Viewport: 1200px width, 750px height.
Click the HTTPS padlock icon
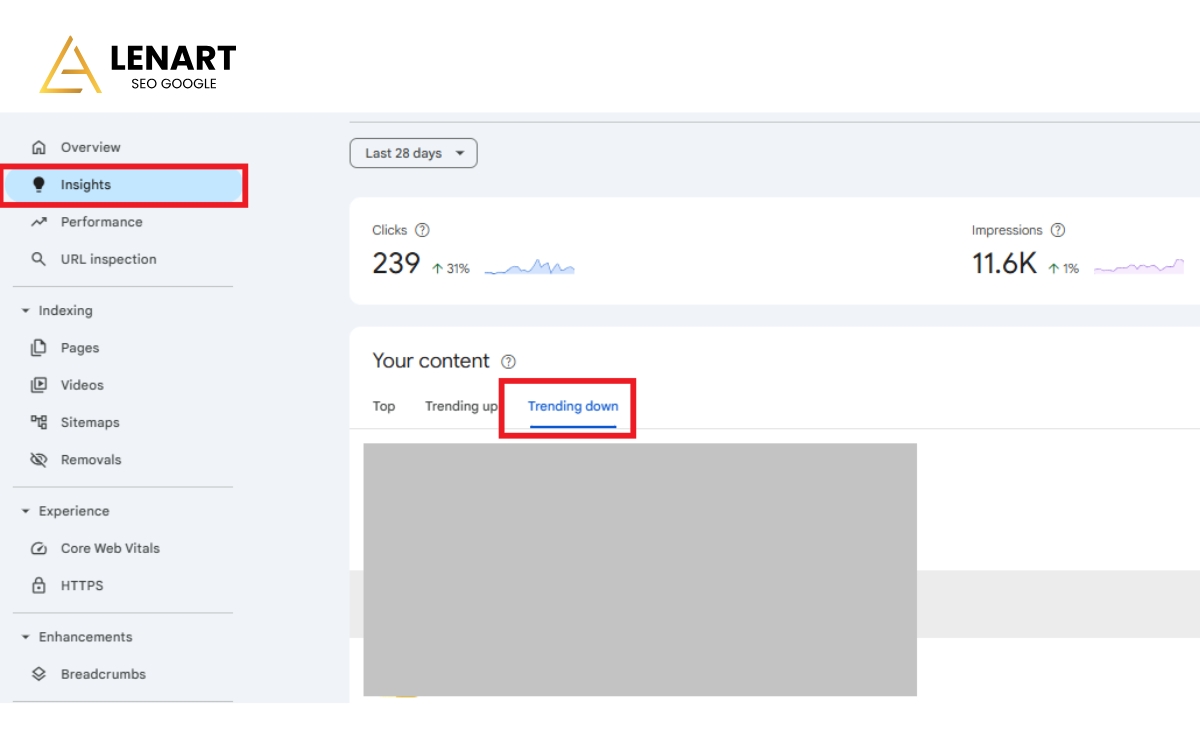(x=39, y=585)
